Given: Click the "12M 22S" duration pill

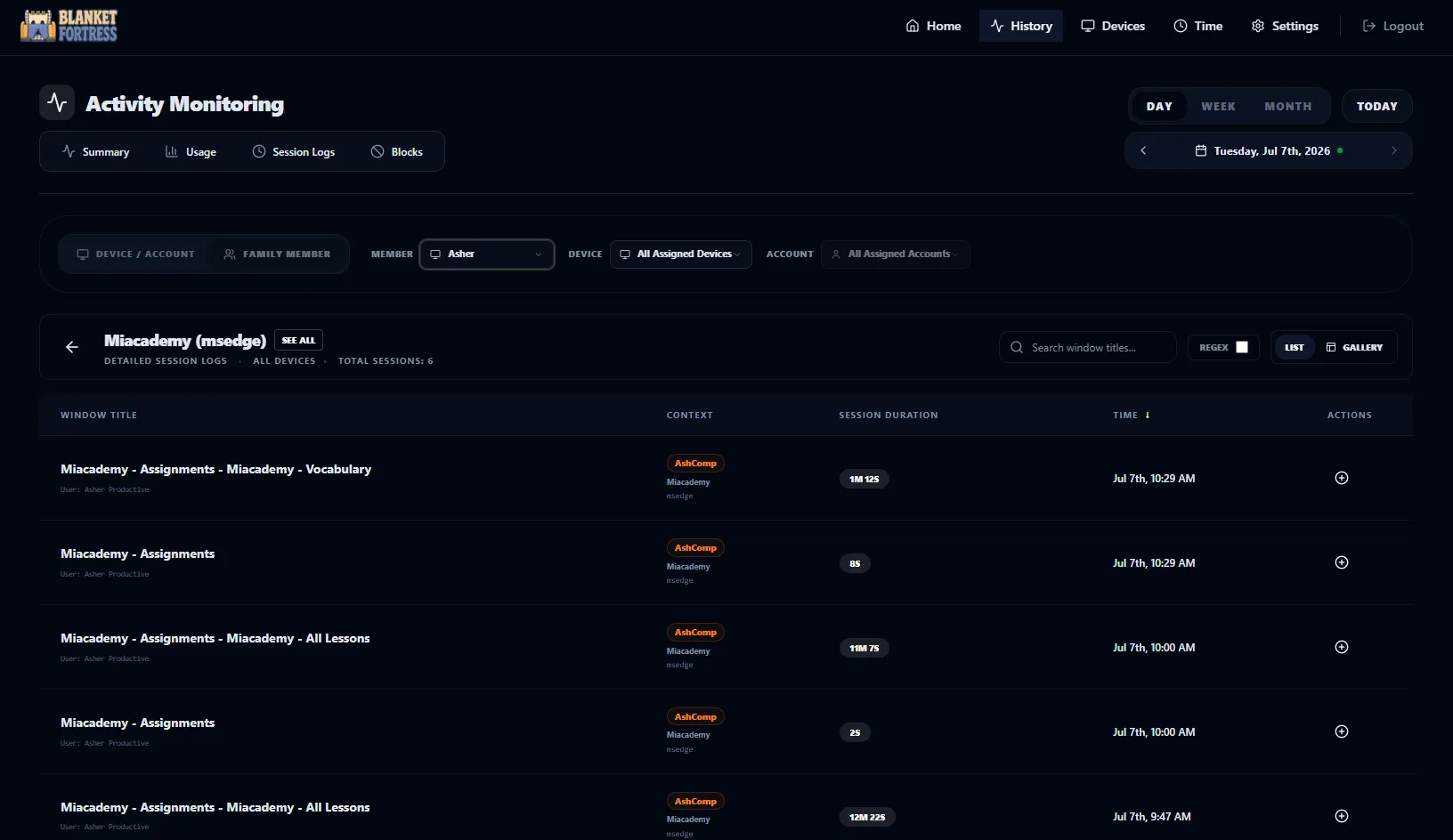Looking at the screenshot, I should [867, 817].
